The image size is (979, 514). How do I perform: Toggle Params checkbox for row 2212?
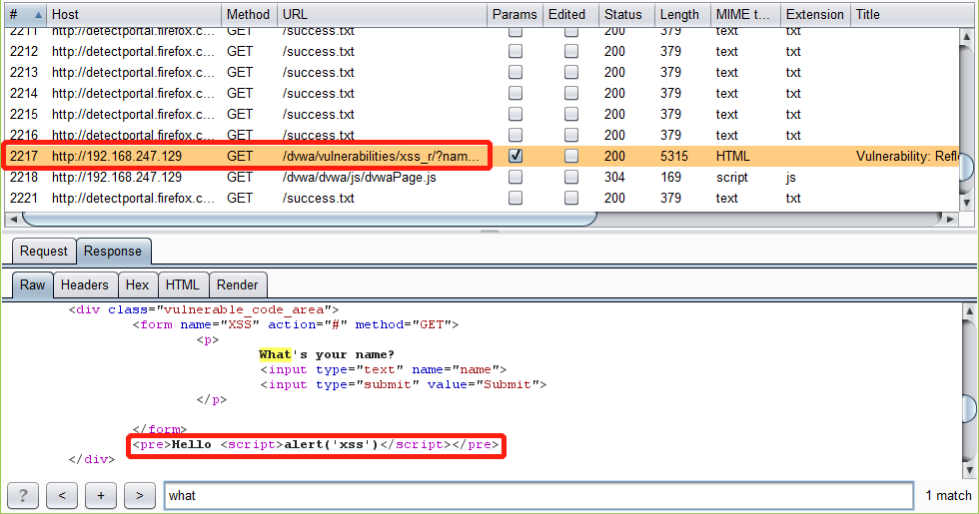point(515,51)
